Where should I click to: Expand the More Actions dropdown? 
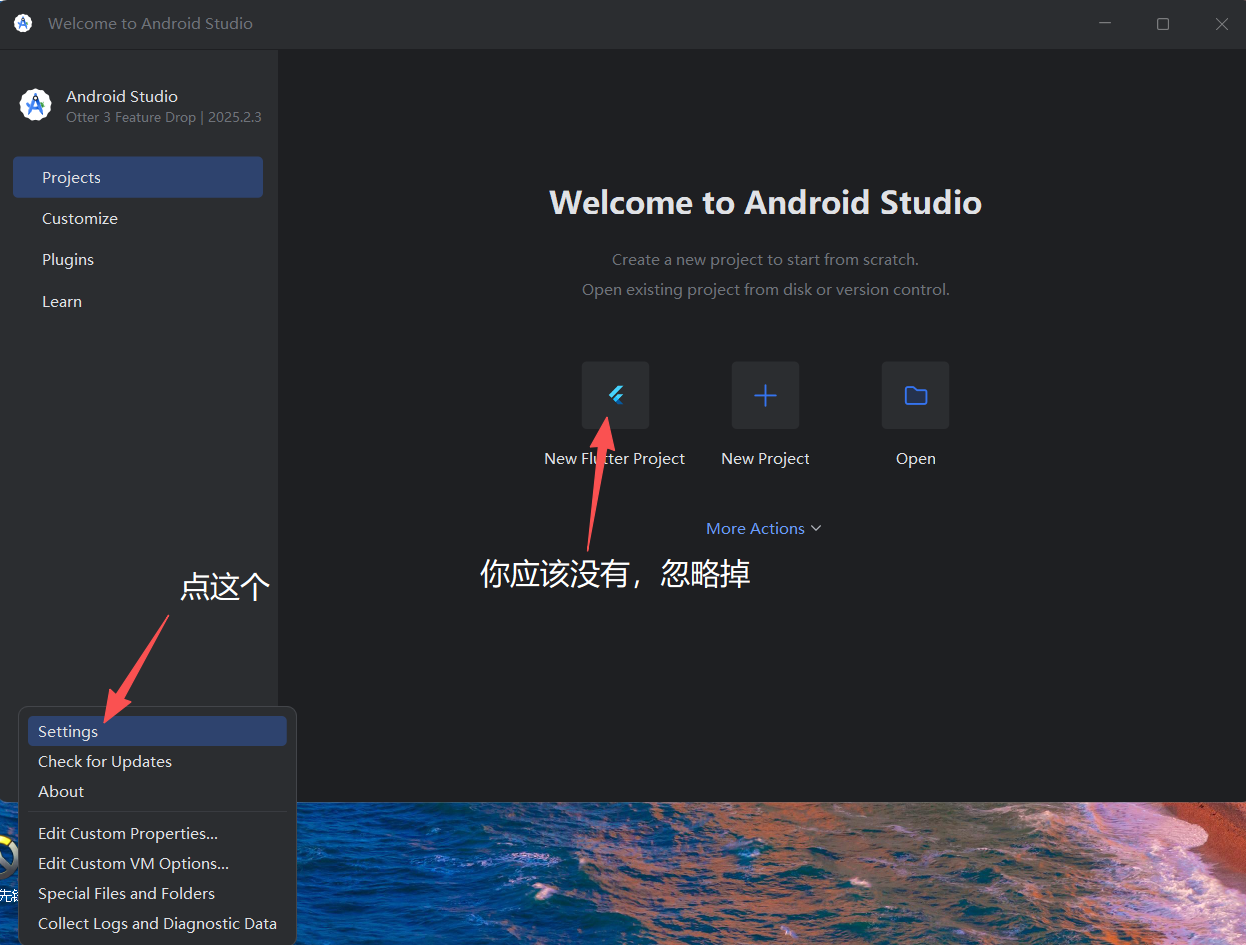(x=764, y=528)
